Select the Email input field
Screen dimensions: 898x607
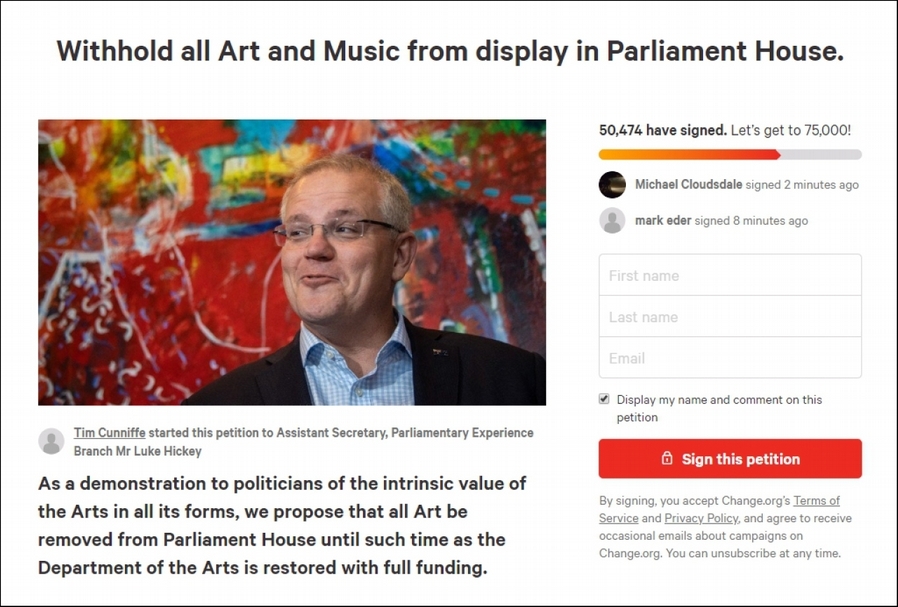(x=730, y=358)
